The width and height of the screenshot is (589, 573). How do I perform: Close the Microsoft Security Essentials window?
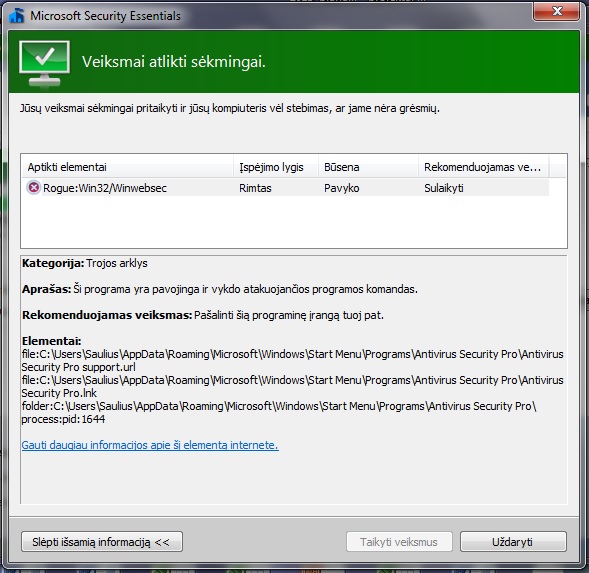point(556,11)
